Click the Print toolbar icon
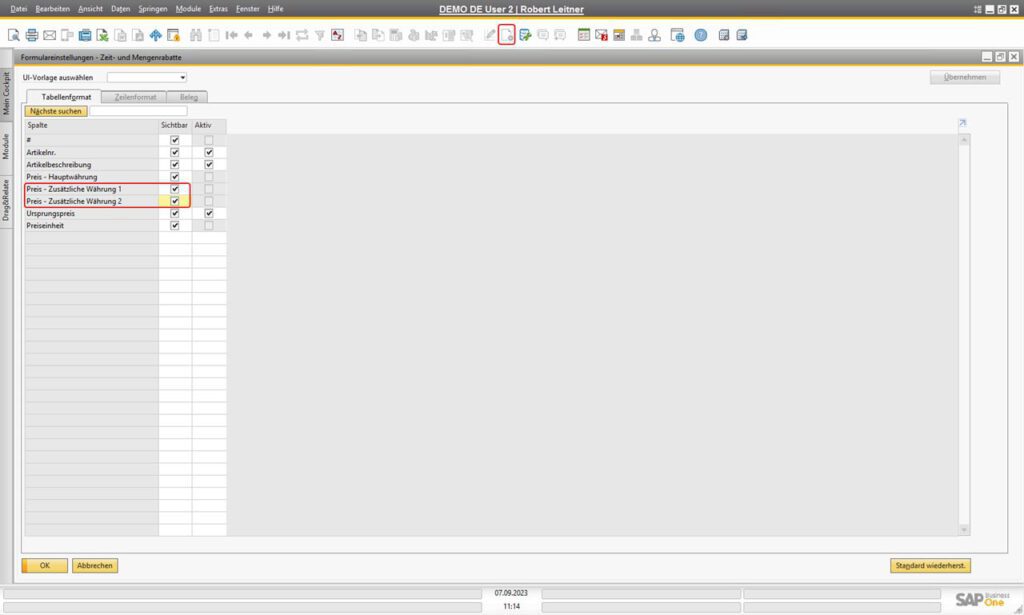 (x=31, y=35)
